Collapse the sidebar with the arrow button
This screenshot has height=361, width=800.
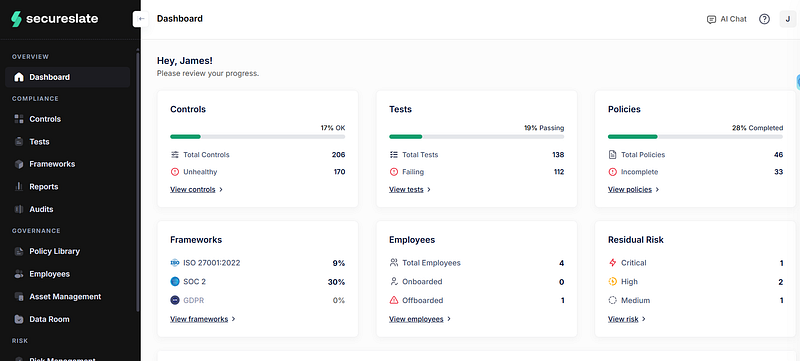141,19
